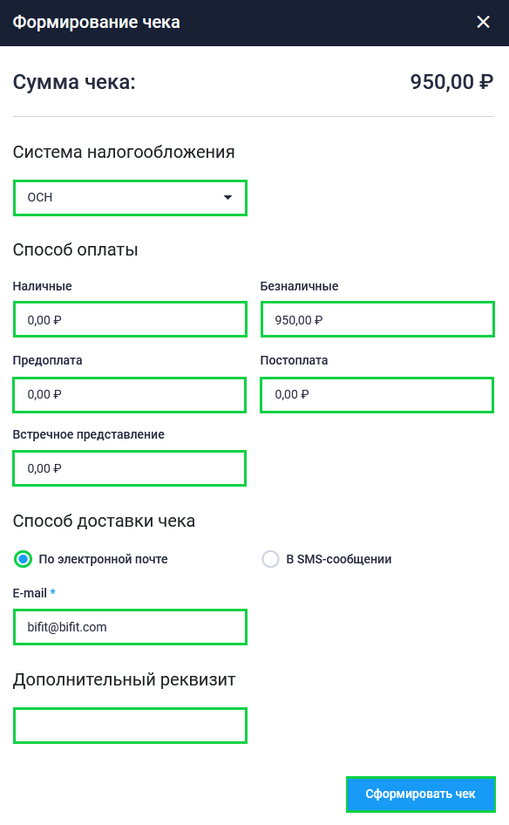Image resolution: width=509 pixels, height=825 pixels.
Task: Click the Сформировать чек button
Action: click(x=421, y=794)
